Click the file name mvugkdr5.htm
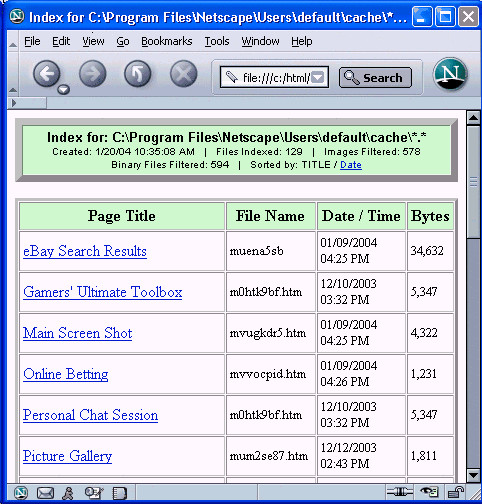The width and height of the screenshot is (482, 504). pos(268,333)
